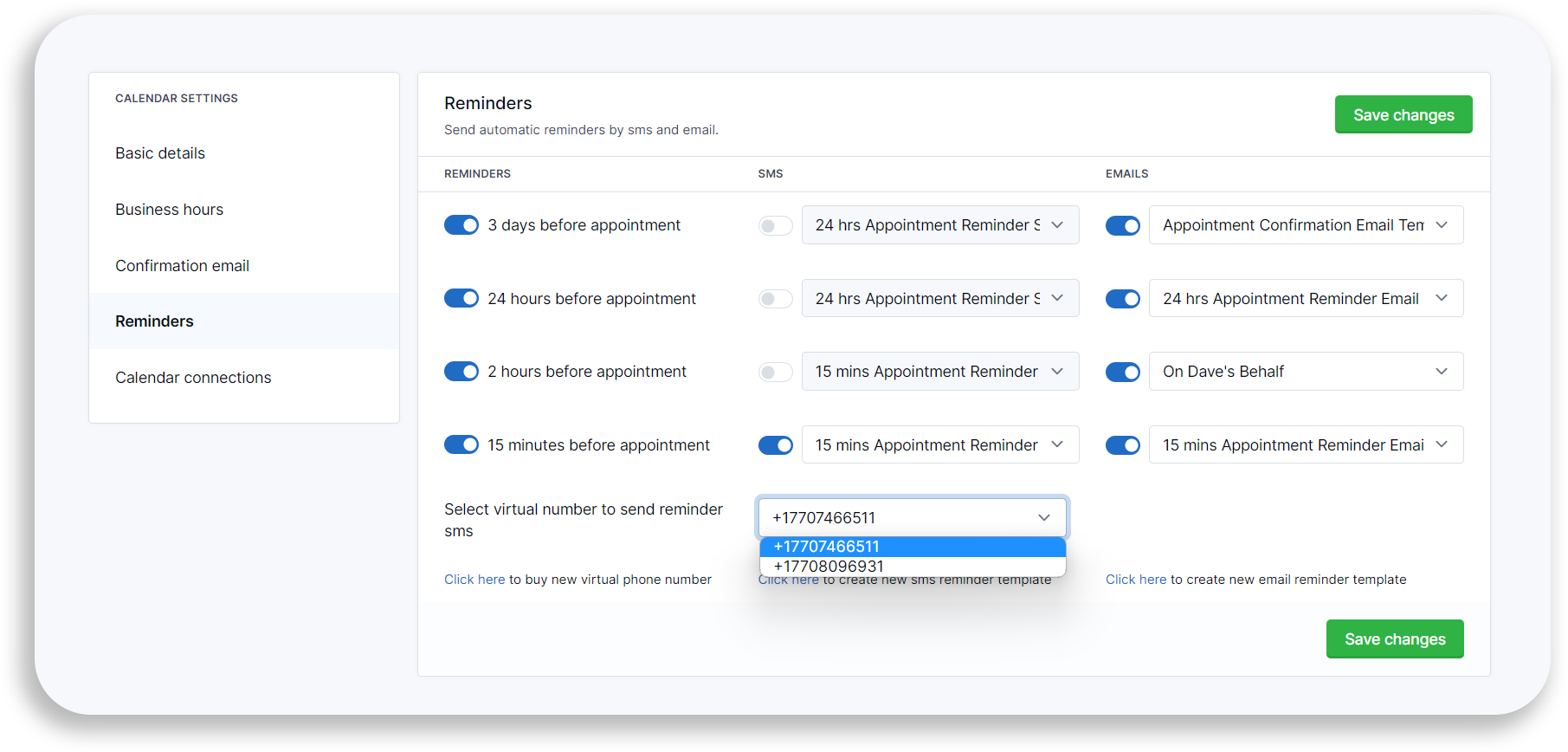1568x752 pixels.
Task: Enable SMS for 3 days before appointment
Action: [775, 226]
